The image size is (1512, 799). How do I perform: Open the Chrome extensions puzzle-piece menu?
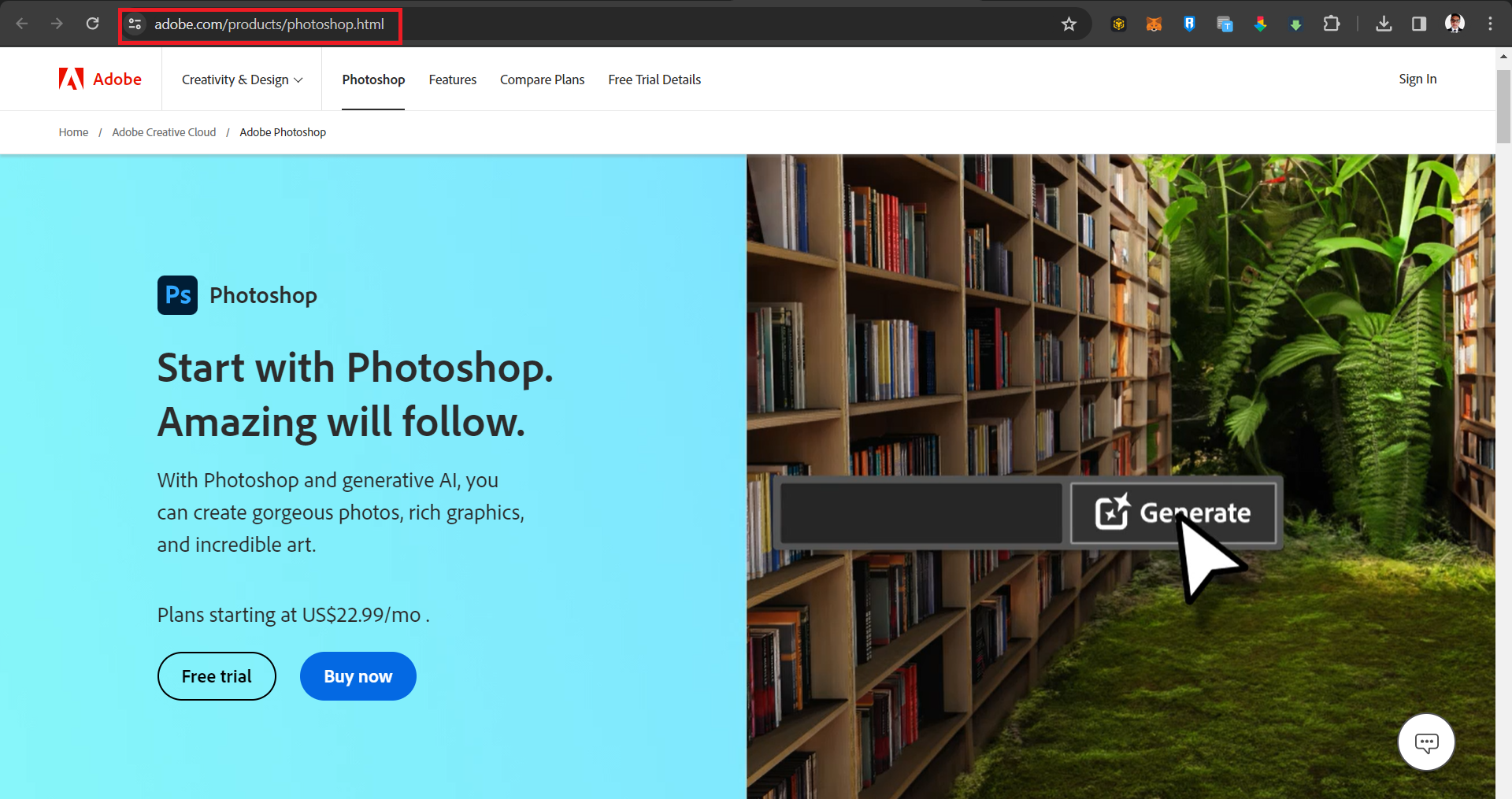coord(1332,24)
